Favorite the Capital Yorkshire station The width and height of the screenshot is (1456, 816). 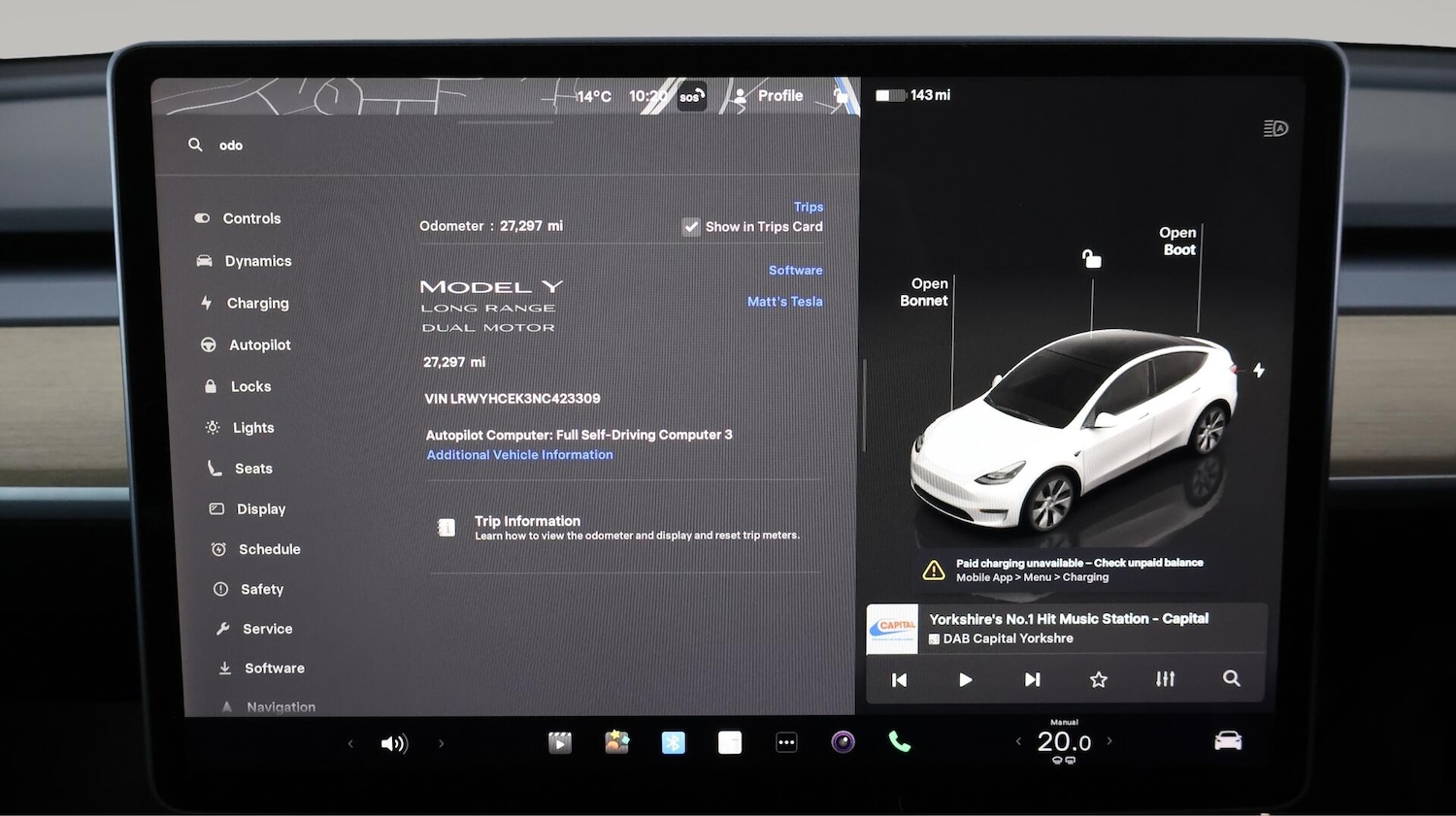coord(1098,679)
